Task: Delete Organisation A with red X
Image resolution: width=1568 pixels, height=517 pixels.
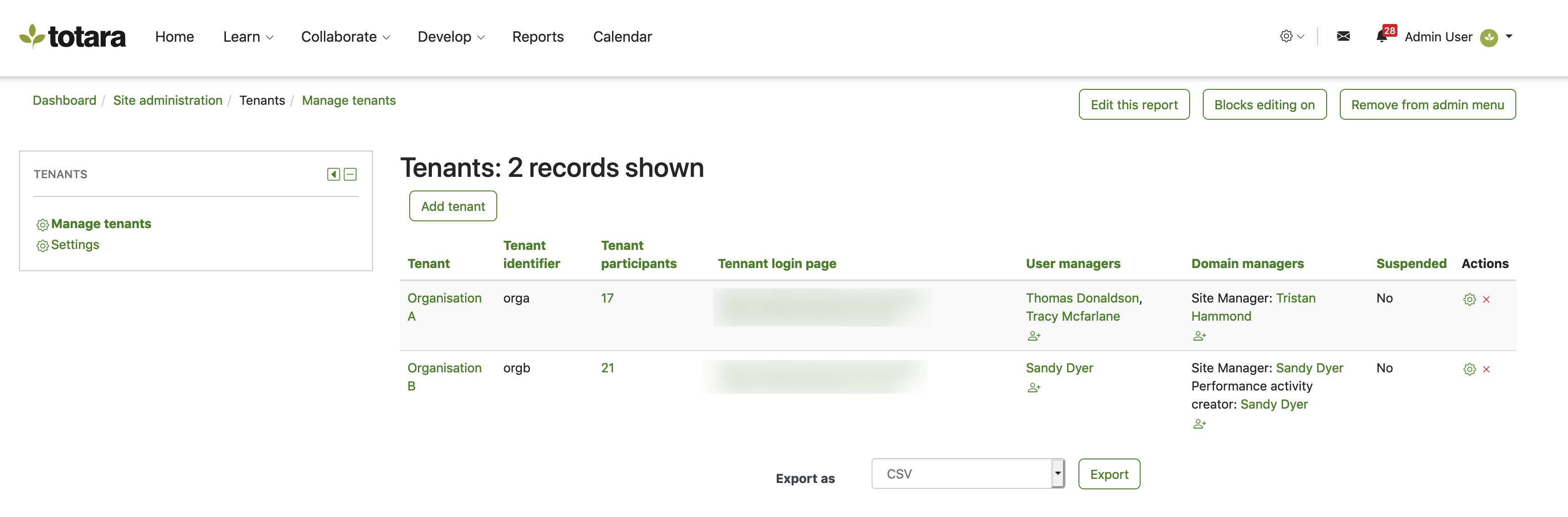Action: pos(1486,299)
